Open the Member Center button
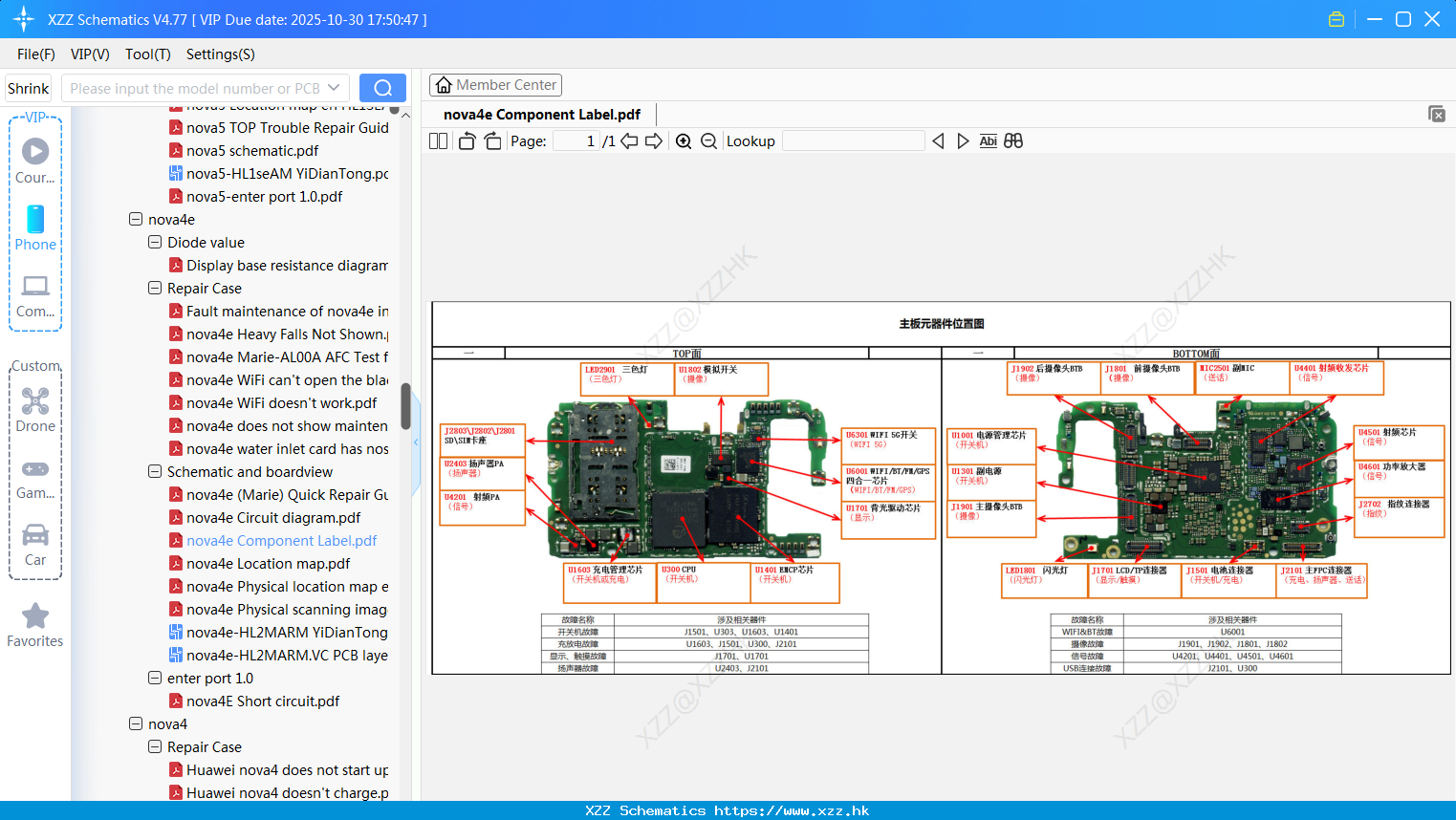The width and height of the screenshot is (1456, 820). [495, 85]
